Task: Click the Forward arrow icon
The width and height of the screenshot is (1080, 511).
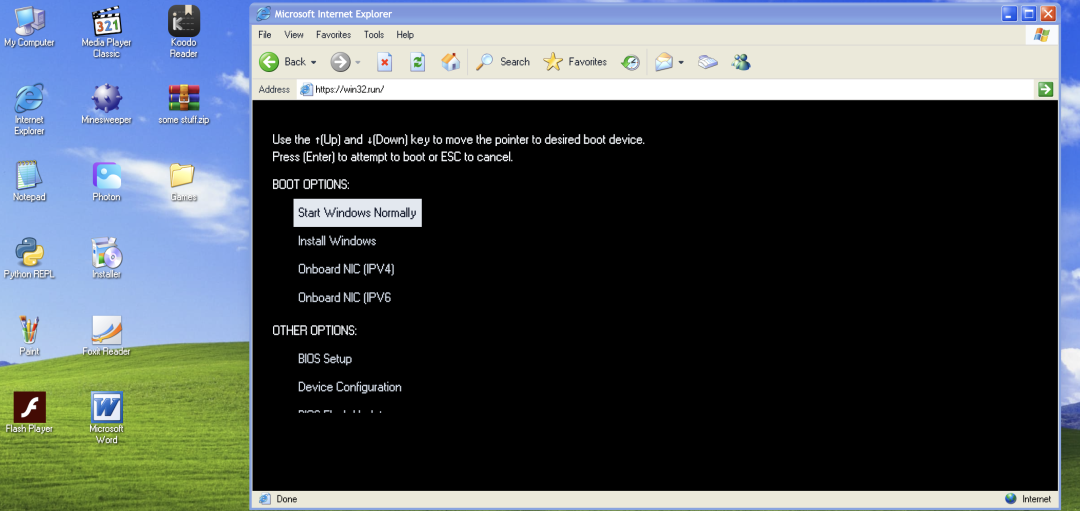Action: click(x=340, y=62)
